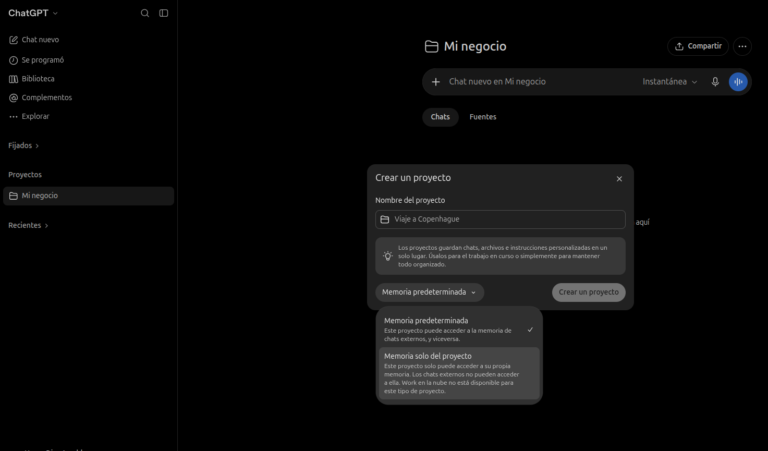Image resolution: width=768 pixels, height=451 pixels.
Task: Start voice mode with blue waveform button
Action: click(738, 82)
